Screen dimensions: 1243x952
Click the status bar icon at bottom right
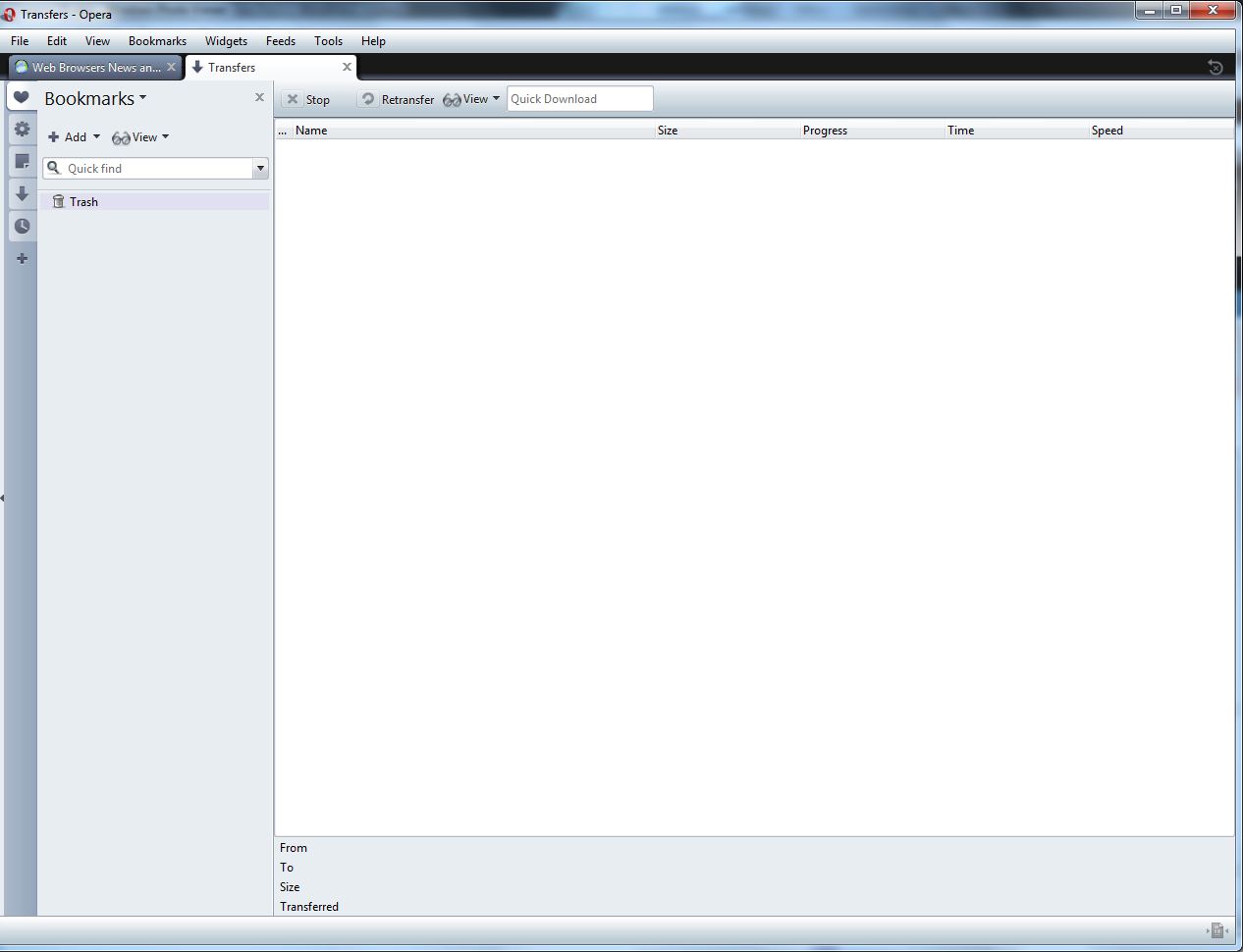(1217, 930)
